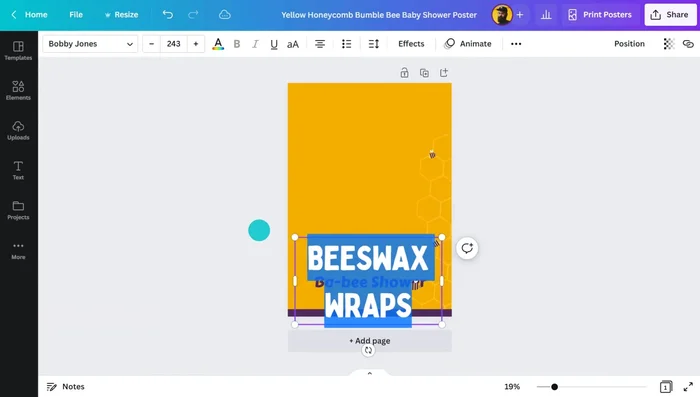The image size is (700, 397).
Task: Open the page grid view icon
Action: tap(666, 387)
